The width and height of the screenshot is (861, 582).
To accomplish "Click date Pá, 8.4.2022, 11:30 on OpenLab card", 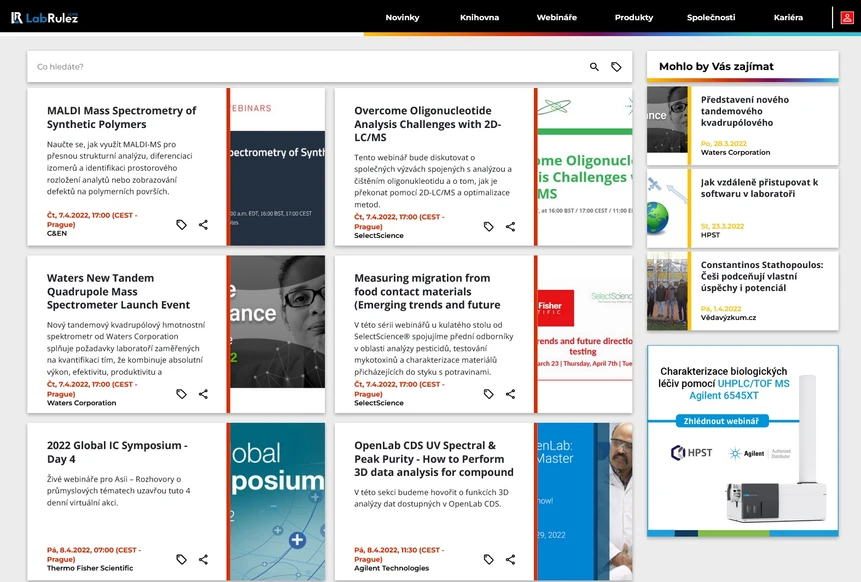I will pos(399,554).
